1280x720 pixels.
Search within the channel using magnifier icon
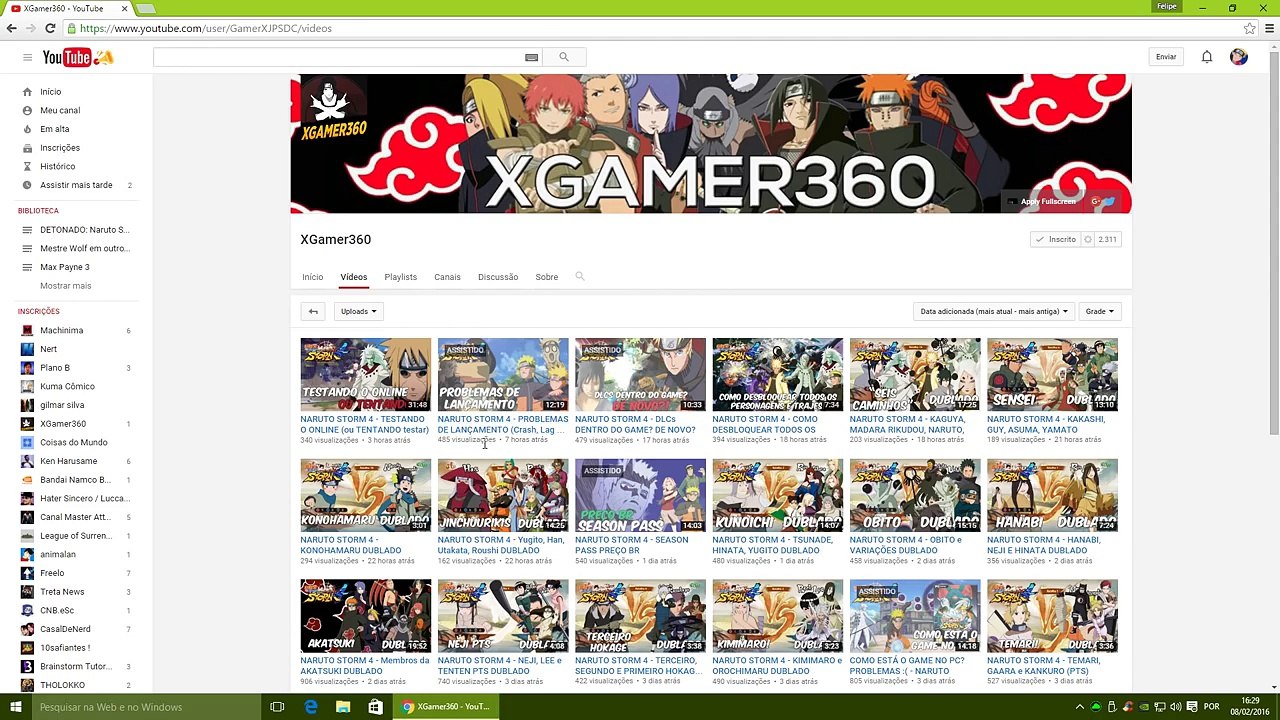click(x=580, y=277)
